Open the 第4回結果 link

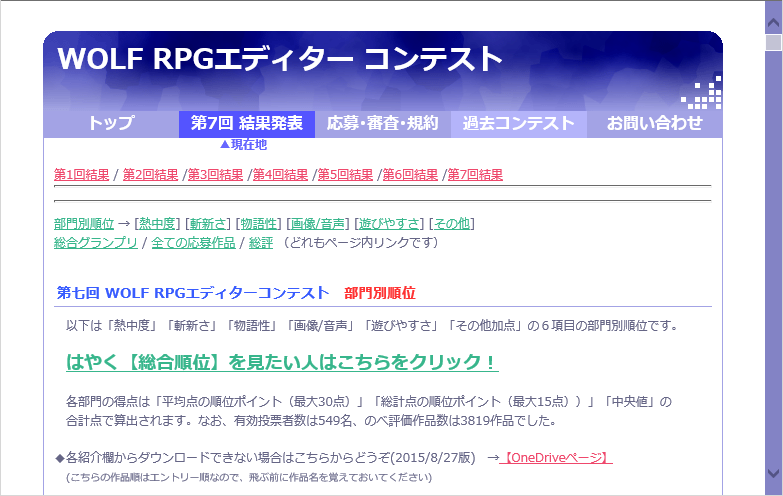(x=280, y=175)
